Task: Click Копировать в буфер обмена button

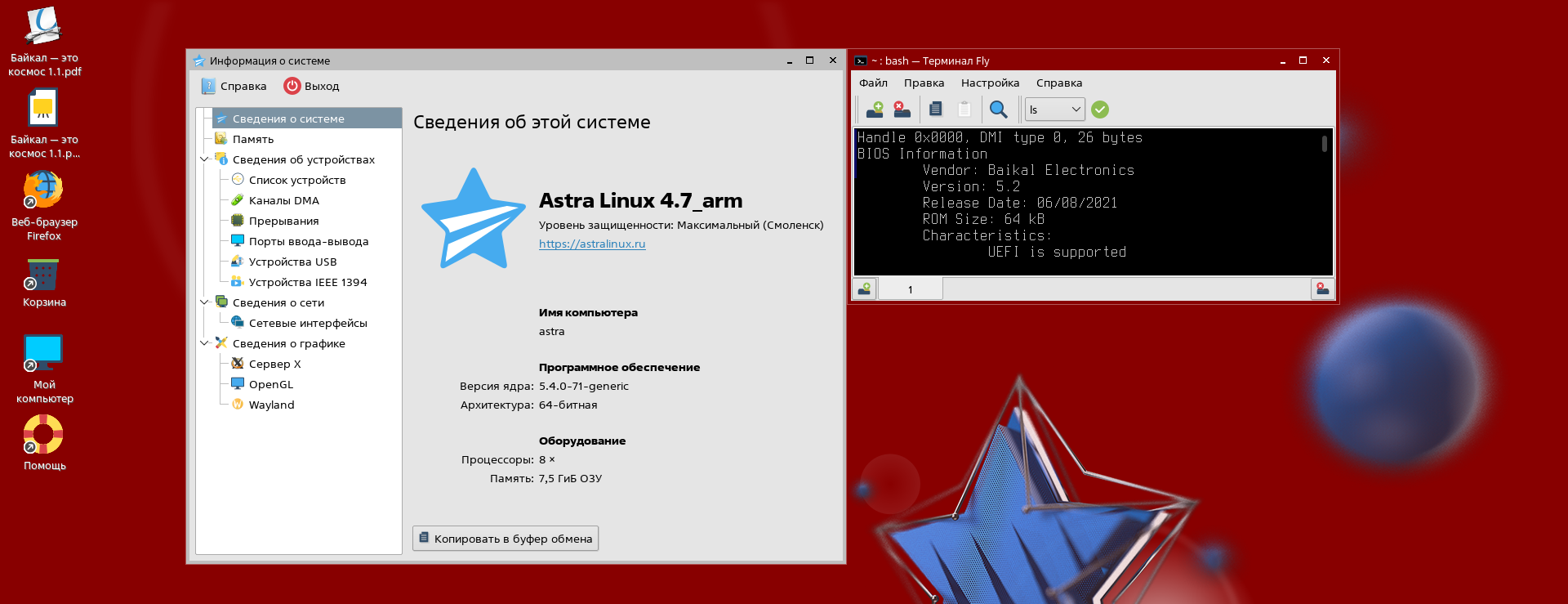Action: pyautogui.click(x=506, y=539)
